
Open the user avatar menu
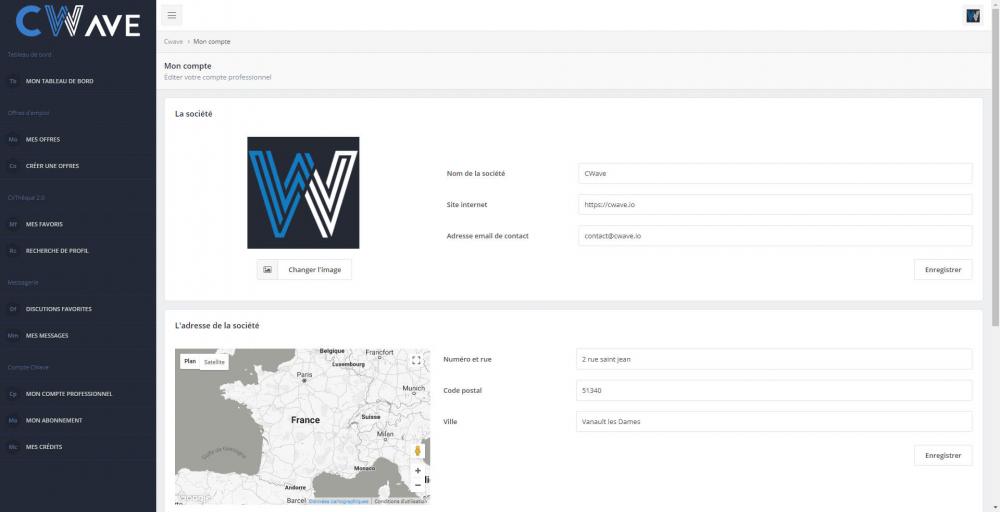(973, 15)
